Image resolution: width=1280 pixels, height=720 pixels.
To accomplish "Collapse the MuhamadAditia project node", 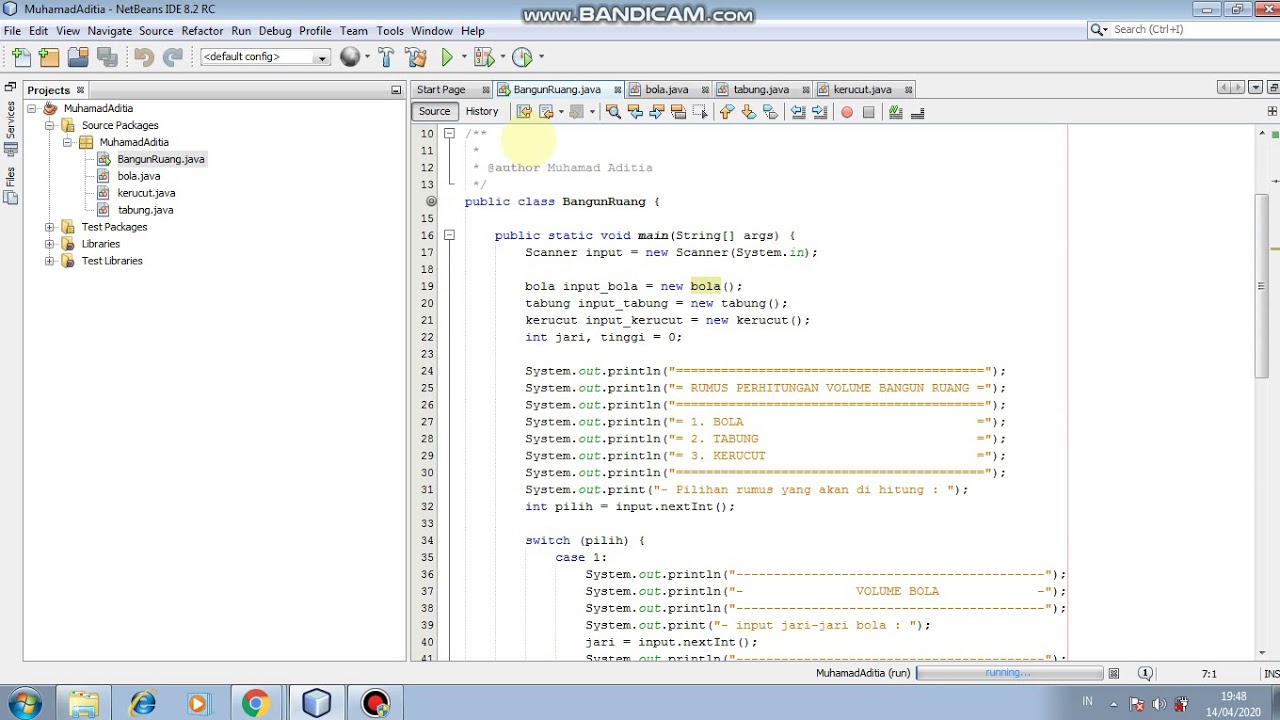I will 32,108.
